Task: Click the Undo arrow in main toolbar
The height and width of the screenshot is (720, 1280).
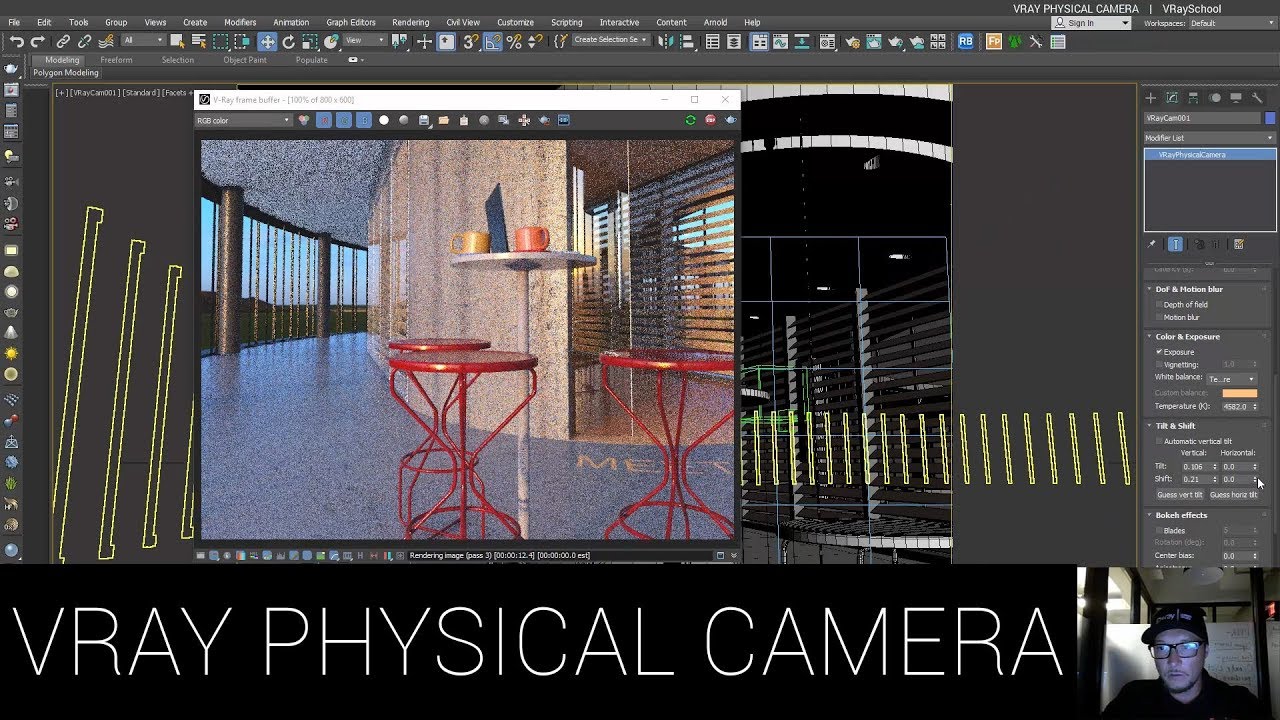Action: pyautogui.click(x=17, y=41)
